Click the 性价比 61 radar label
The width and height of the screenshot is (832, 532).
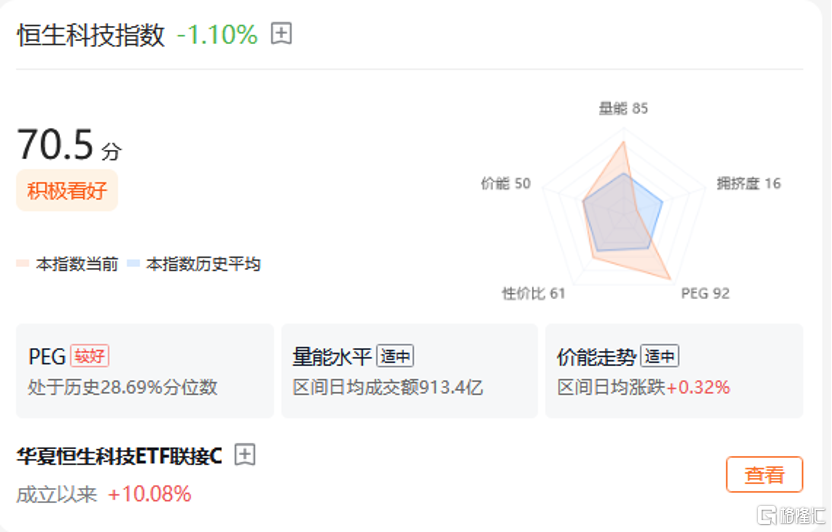pyautogui.click(x=534, y=293)
